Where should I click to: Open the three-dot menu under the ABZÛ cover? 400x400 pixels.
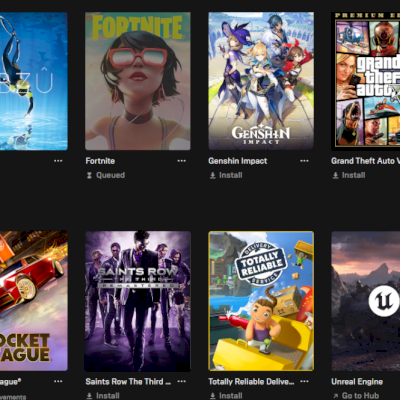(58, 161)
